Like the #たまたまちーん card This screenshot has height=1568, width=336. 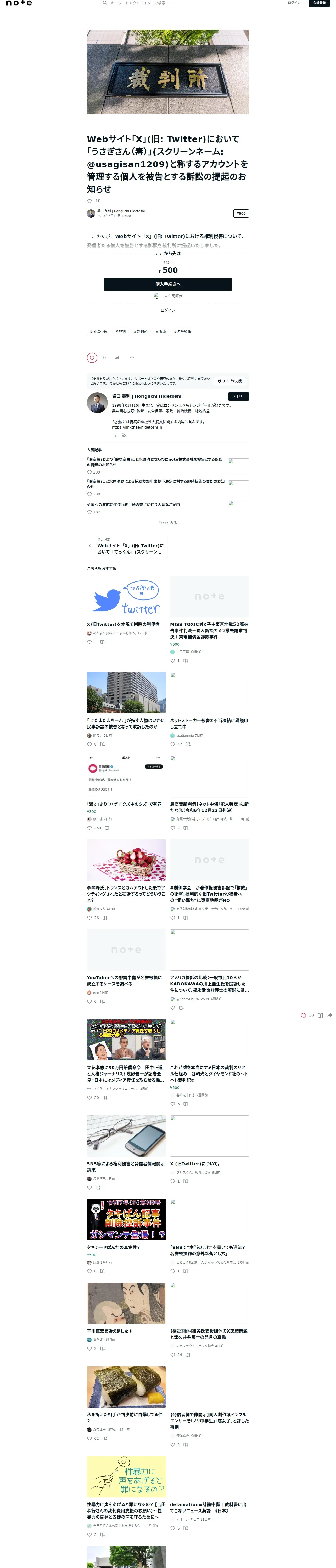pyautogui.click(x=90, y=745)
